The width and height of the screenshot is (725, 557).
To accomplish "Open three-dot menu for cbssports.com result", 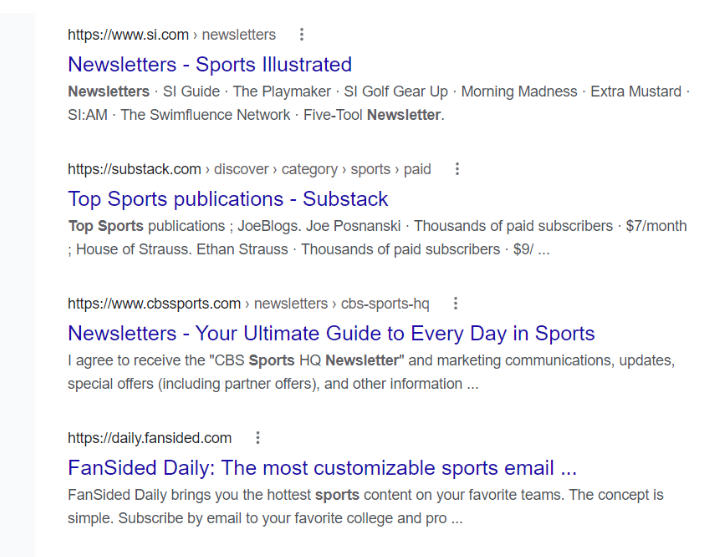I will pos(456,303).
